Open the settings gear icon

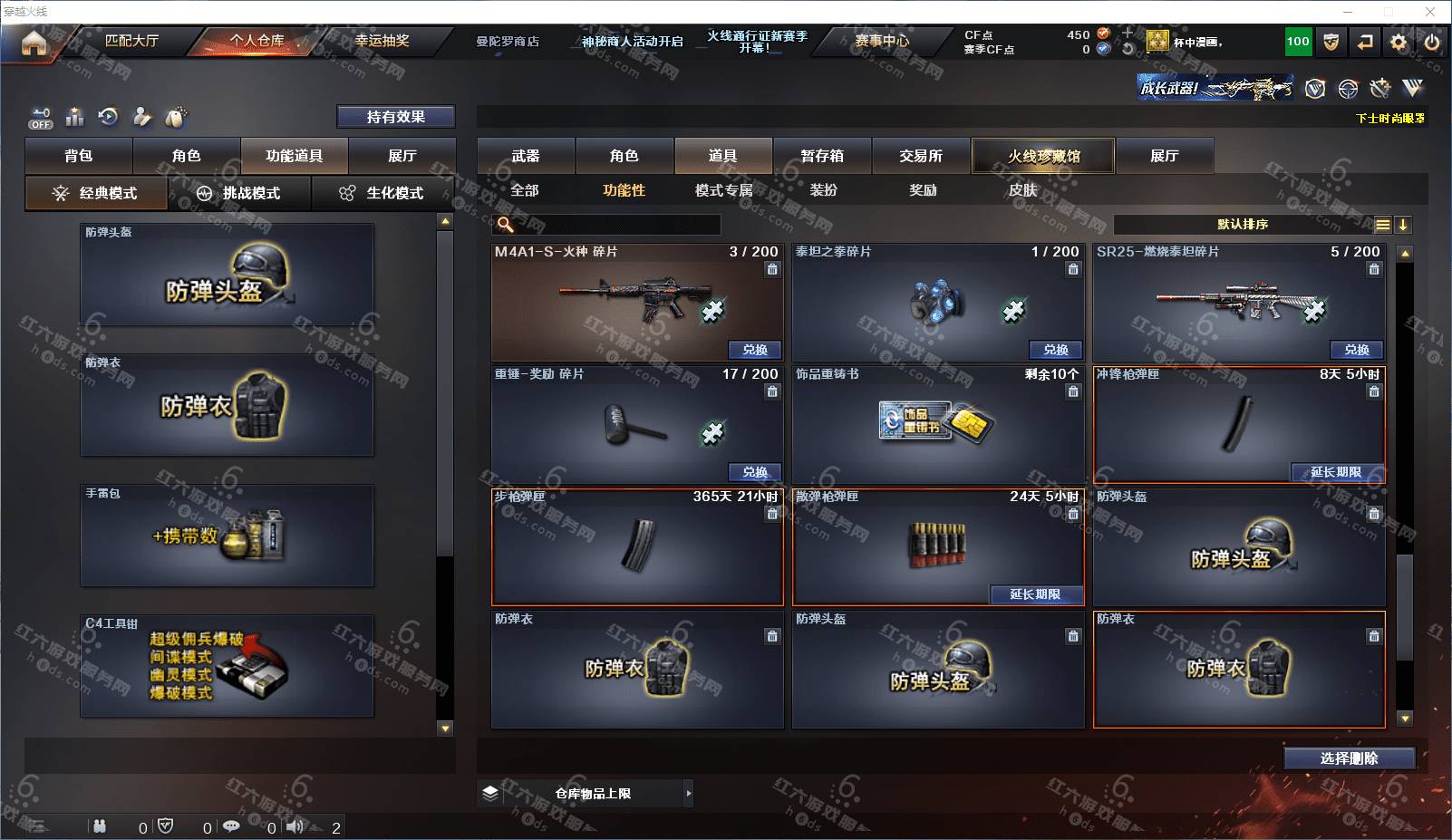(x=1399, y=42)
